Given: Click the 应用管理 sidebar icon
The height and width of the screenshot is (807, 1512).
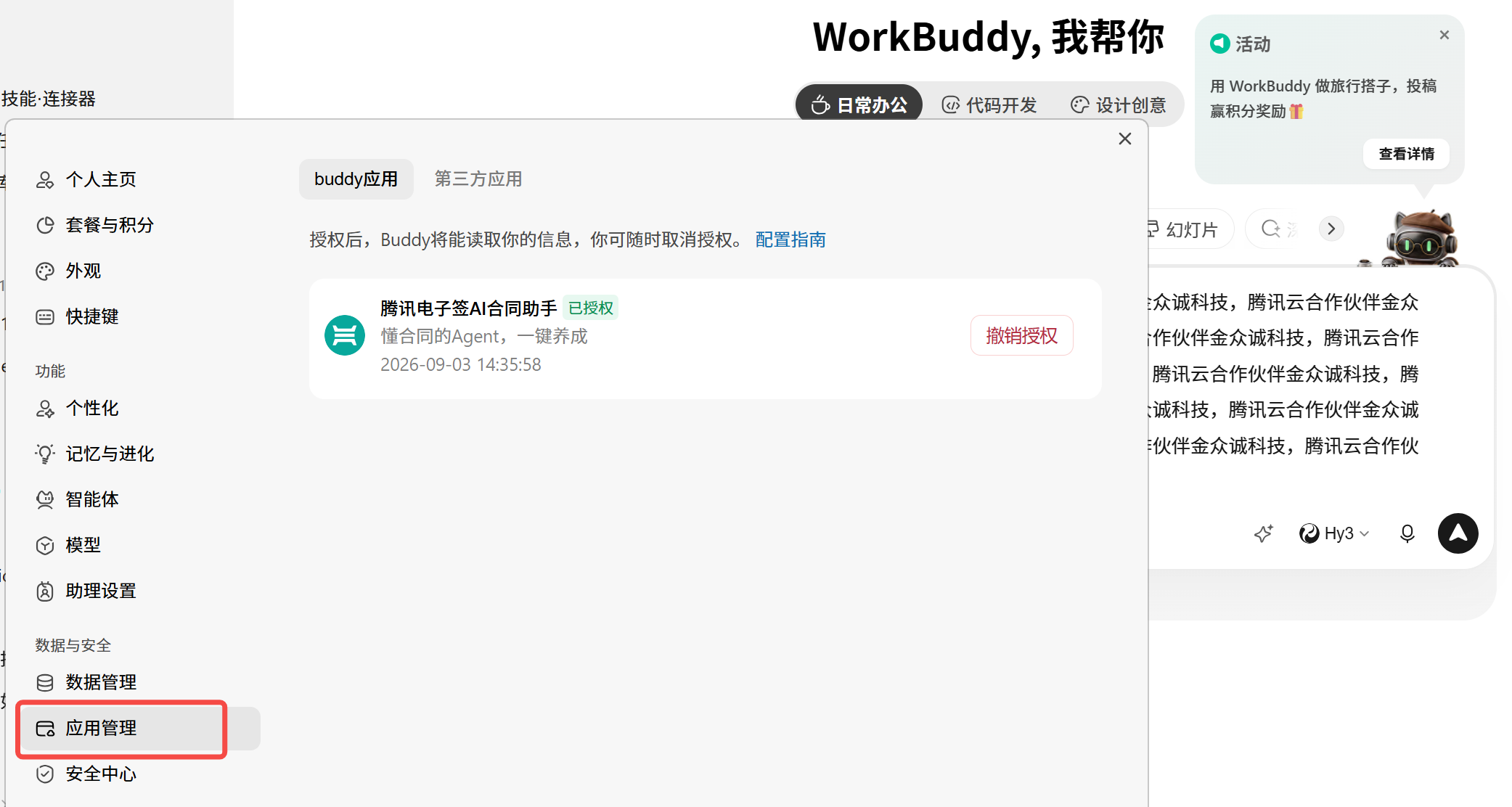Looking at the screenshot, I should (x=45, y=729).
